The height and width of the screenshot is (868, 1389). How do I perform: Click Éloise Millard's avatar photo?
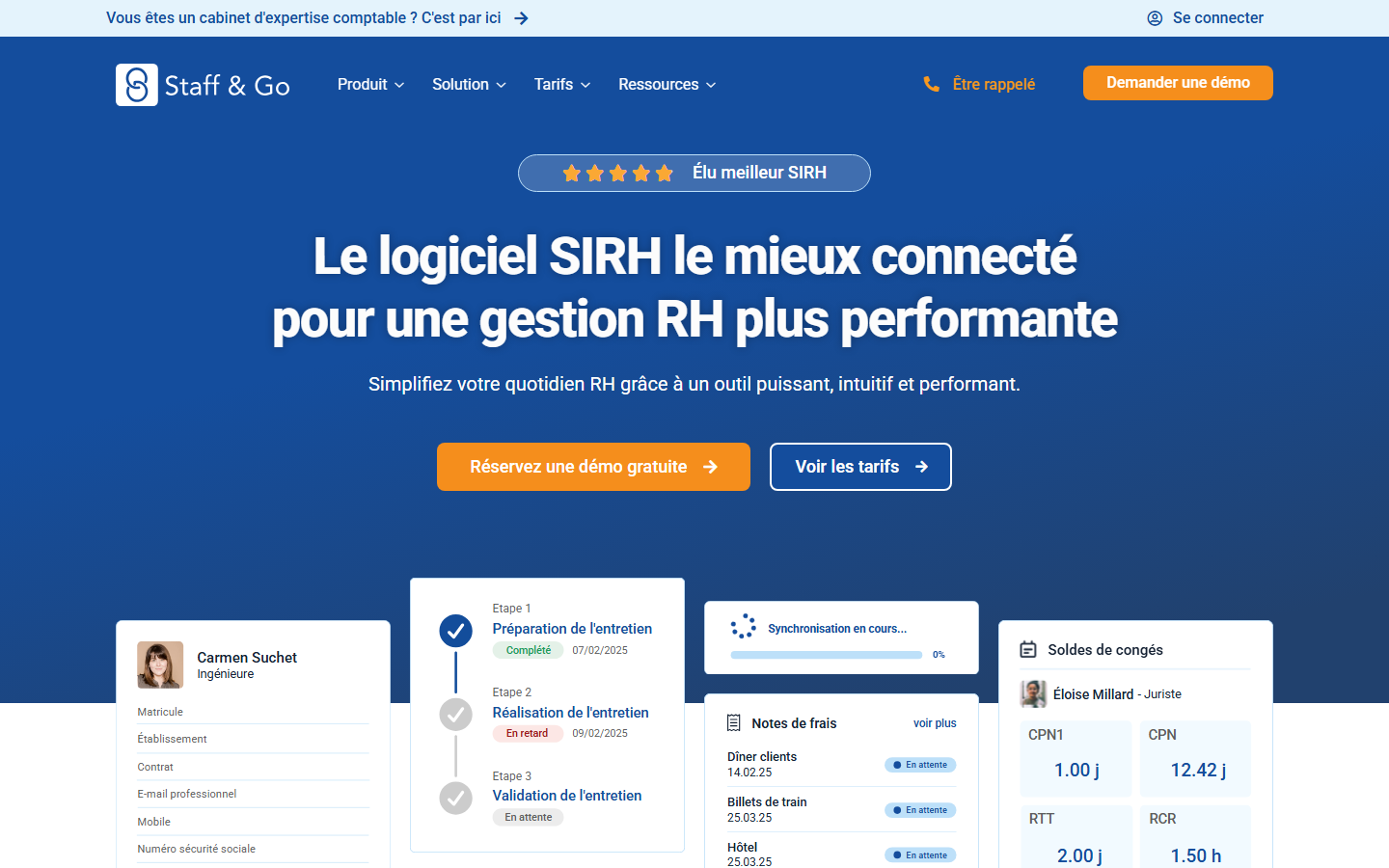[1033, 693]
